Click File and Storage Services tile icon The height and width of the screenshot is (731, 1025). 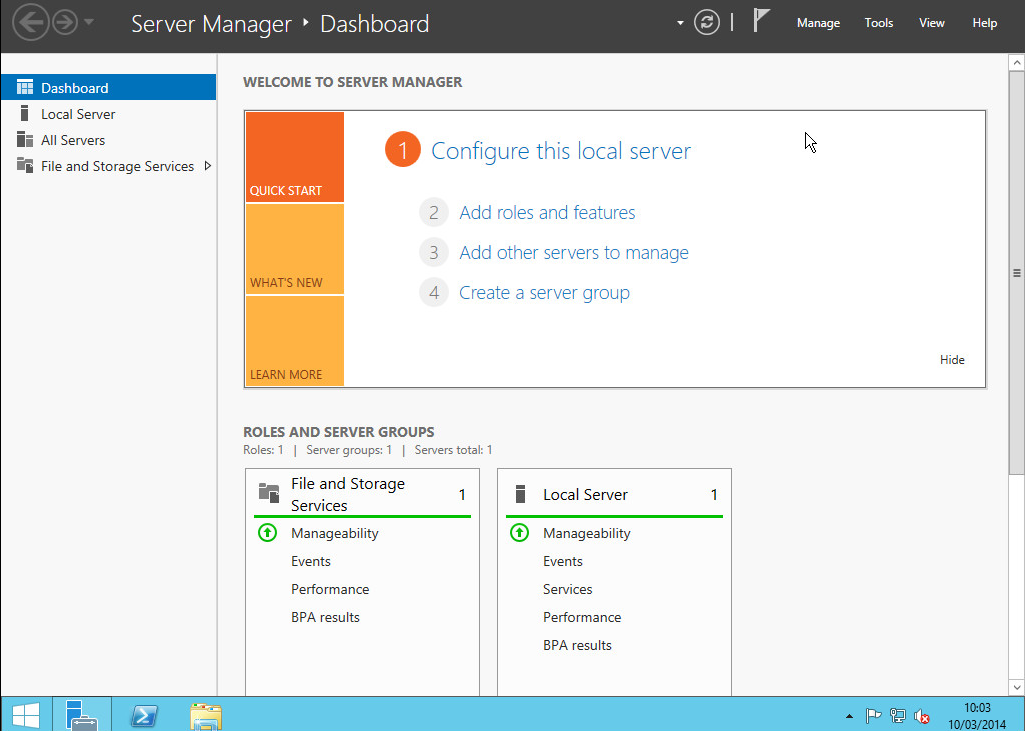click(269, 492)
